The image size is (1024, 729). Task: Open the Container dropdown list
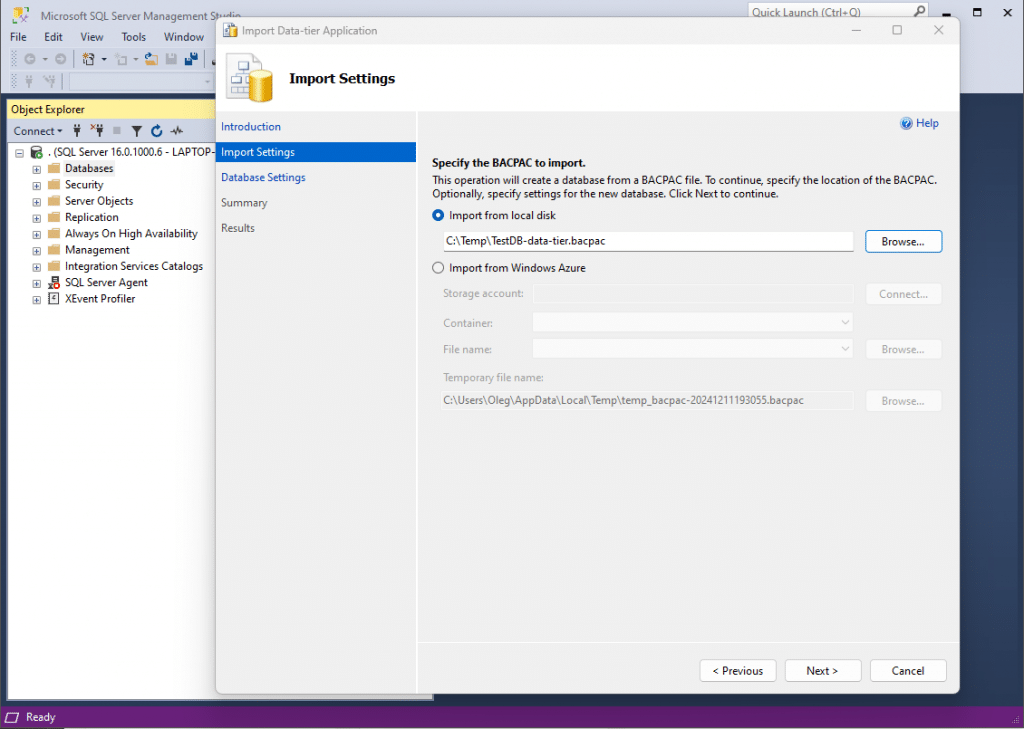(844, 323)
